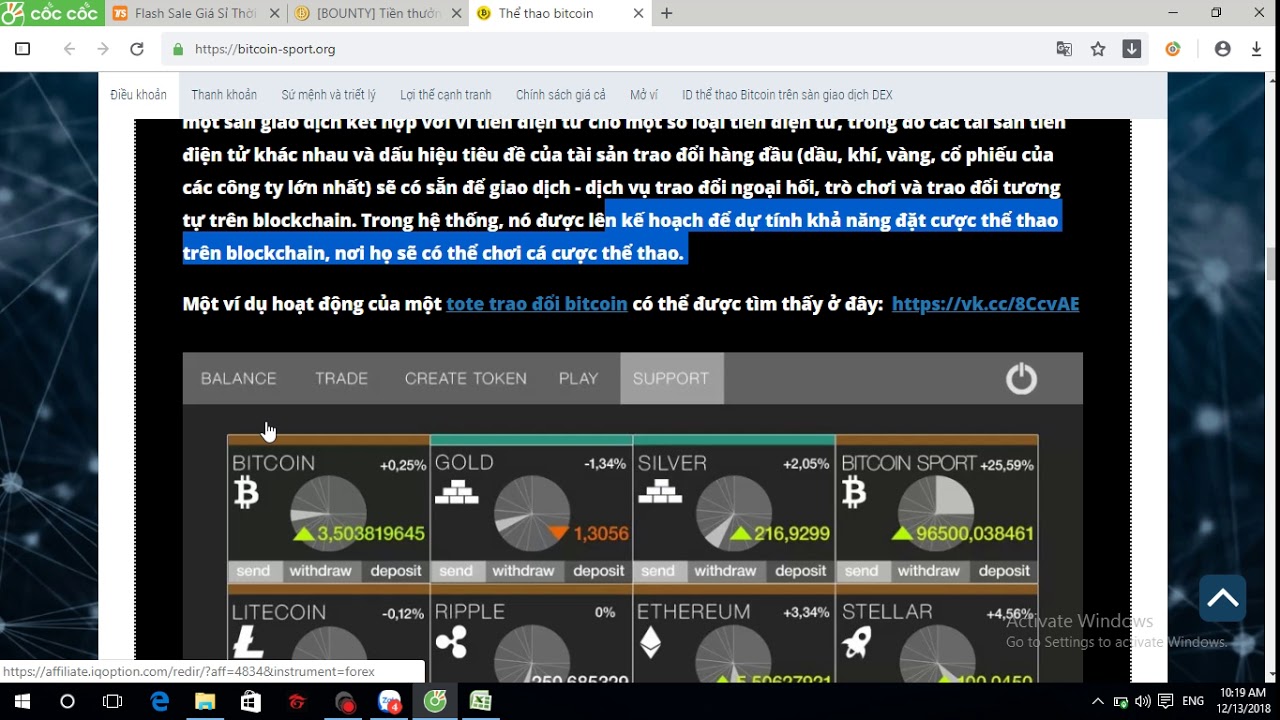Open Lợi thế cạnh tranh menu item
The image size is (1280, 720).
[x=446, y=95]
